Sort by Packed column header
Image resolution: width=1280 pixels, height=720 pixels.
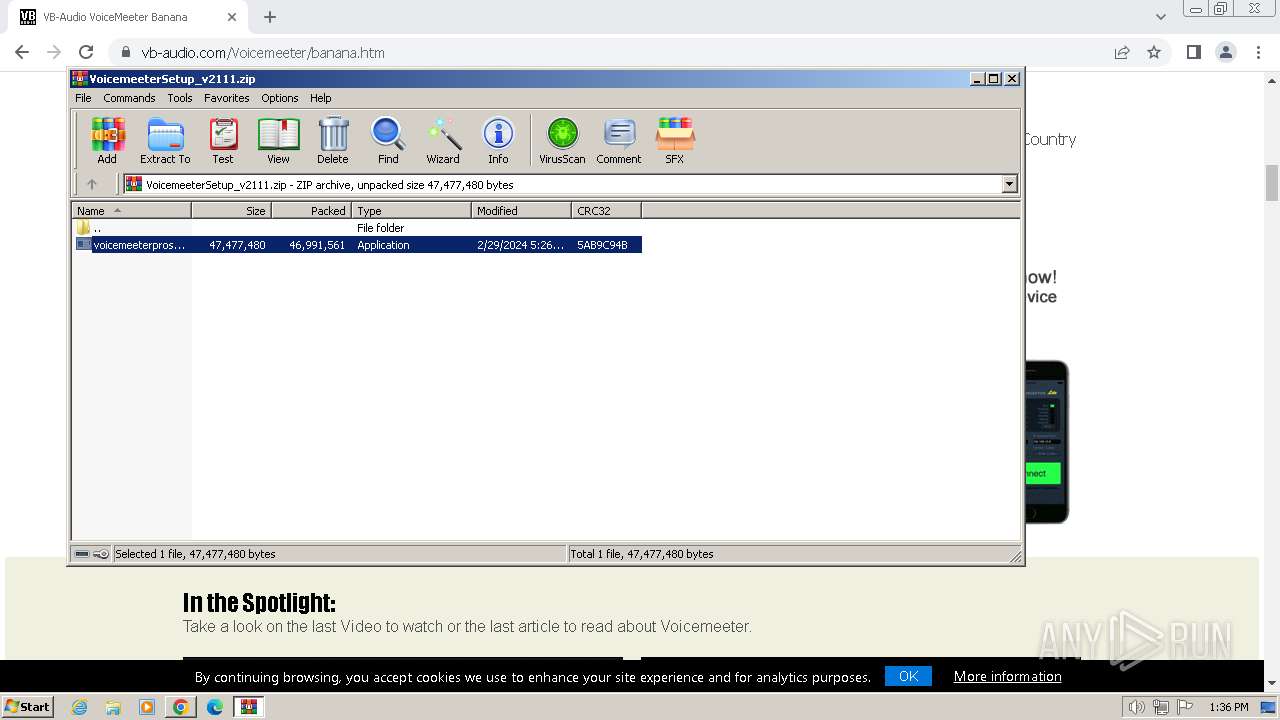click(x=311, y=211)
